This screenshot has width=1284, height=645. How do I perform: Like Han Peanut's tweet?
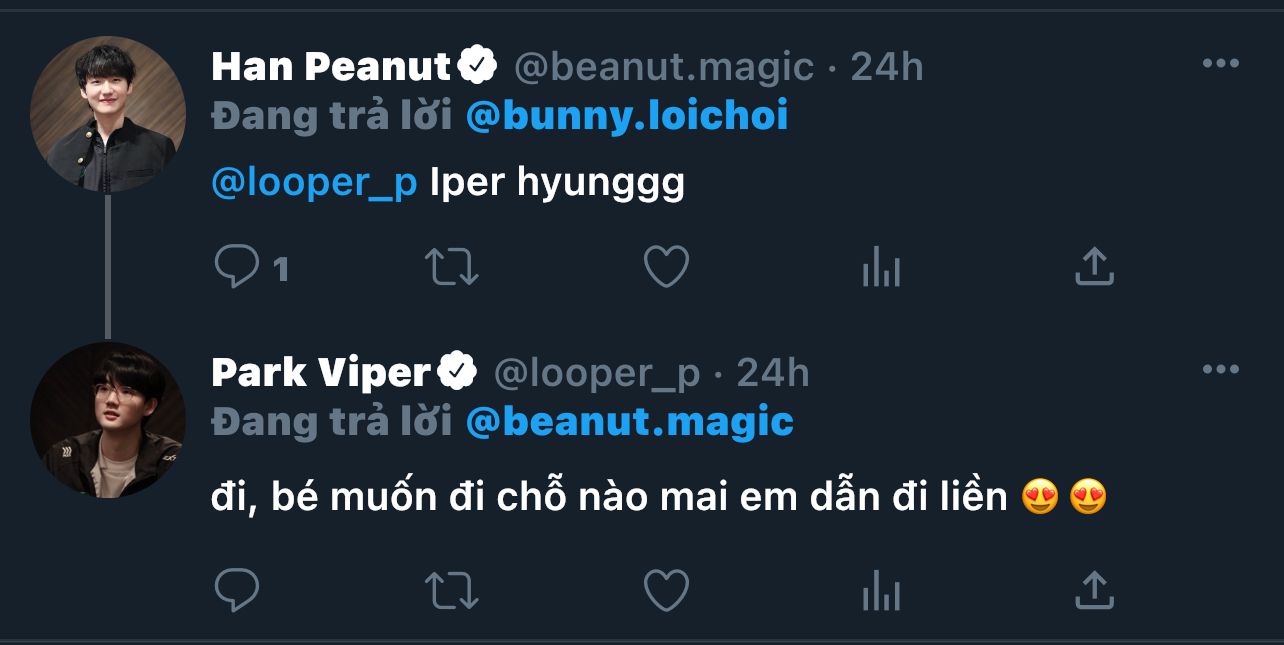pos(665,268)
